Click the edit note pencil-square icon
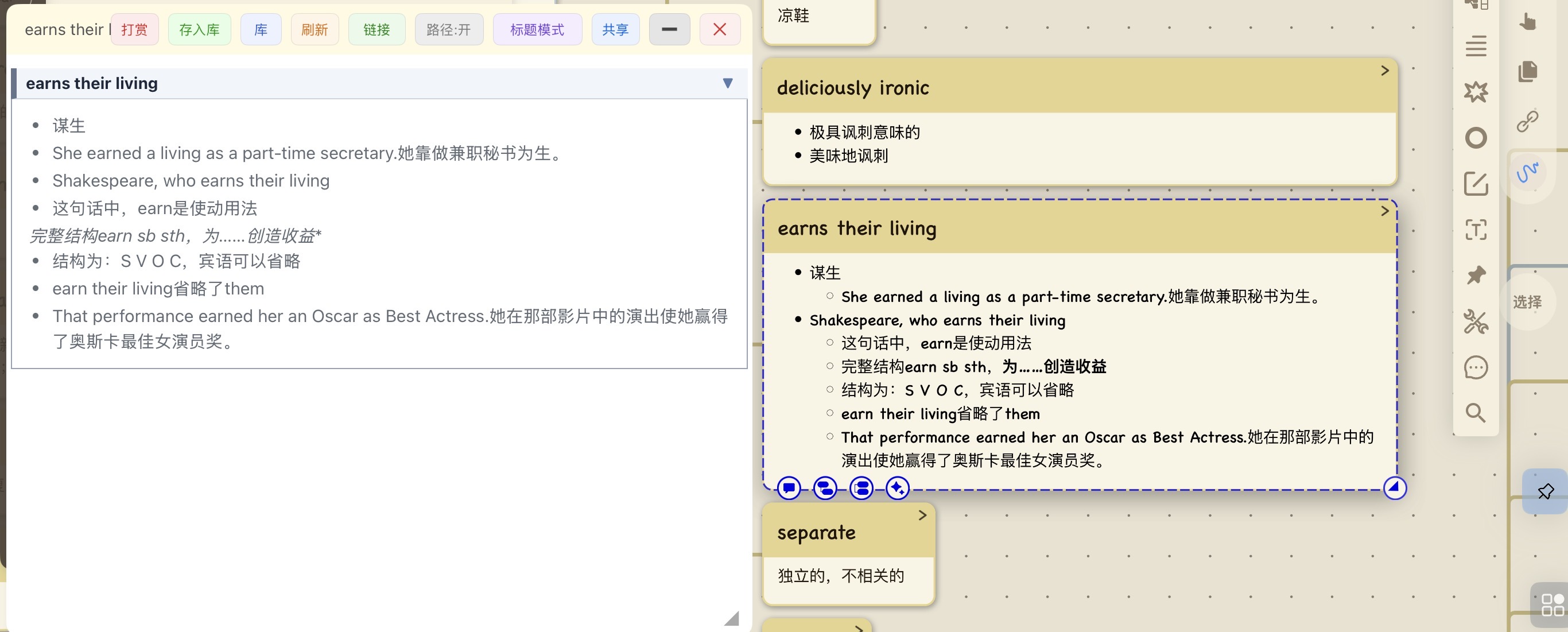 1475,184
